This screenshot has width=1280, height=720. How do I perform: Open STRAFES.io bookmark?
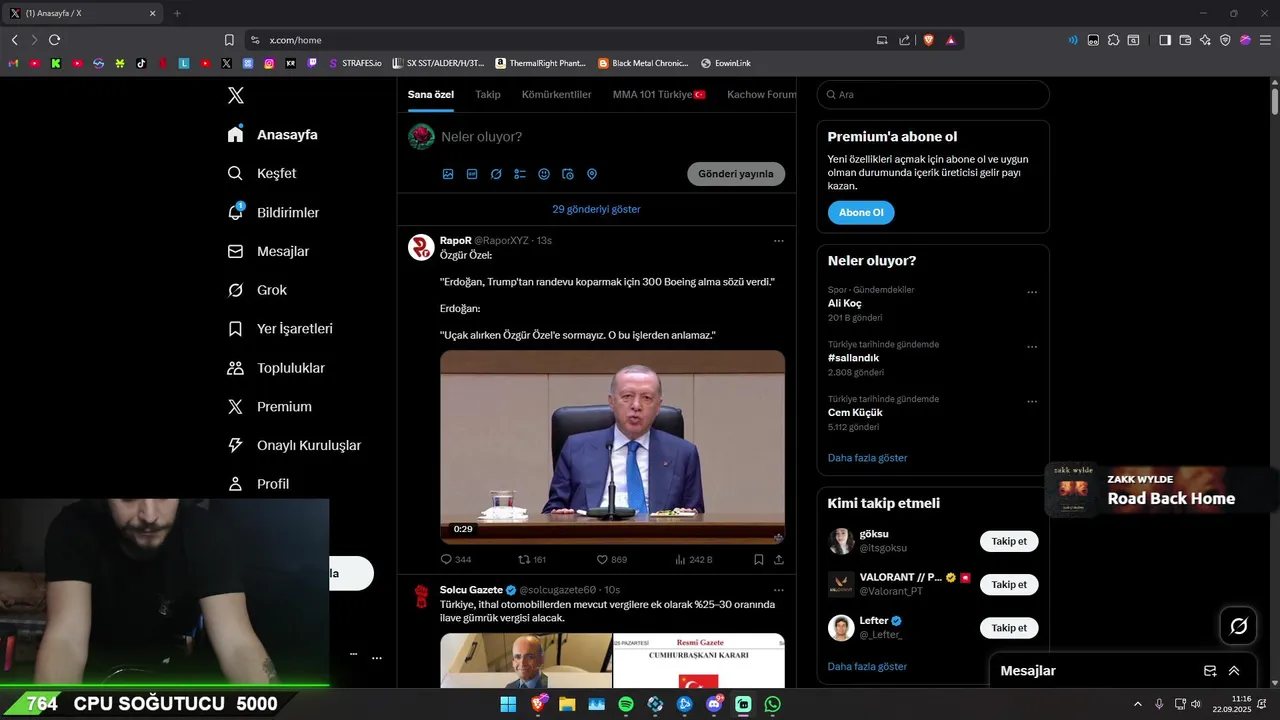coord(355,63)
